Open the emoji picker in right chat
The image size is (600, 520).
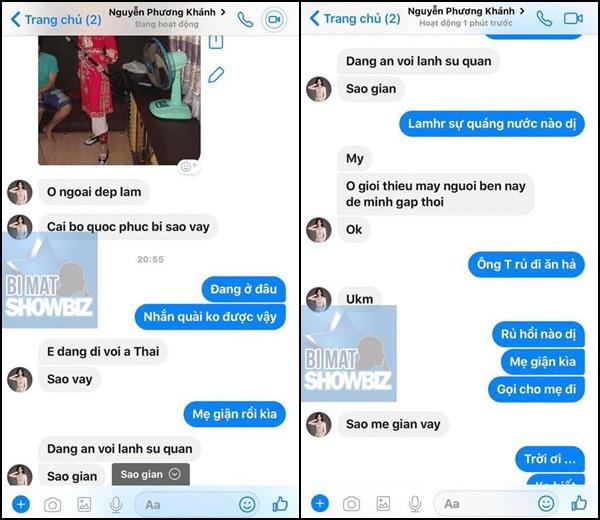tap(546, 503)
